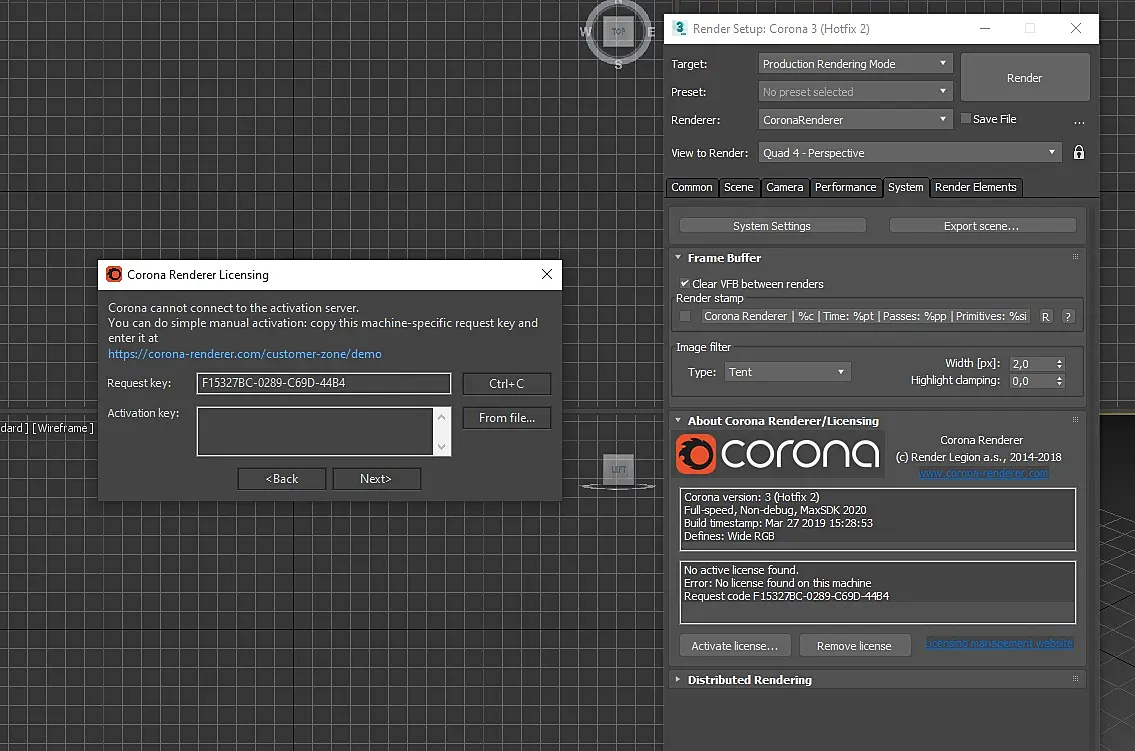The height and width of the screenshot is (751, 1135).
Task: Click the Corona logo in the About section
Action: [779, 454]
